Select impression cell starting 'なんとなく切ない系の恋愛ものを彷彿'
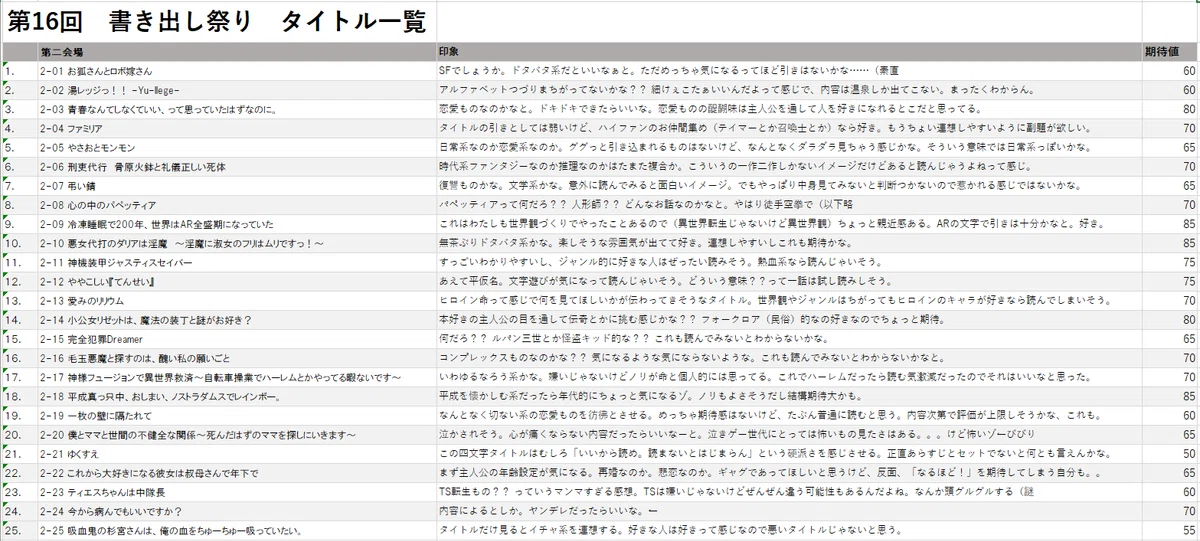Screen dimensions: 1200x541 [x=789, y=415]
